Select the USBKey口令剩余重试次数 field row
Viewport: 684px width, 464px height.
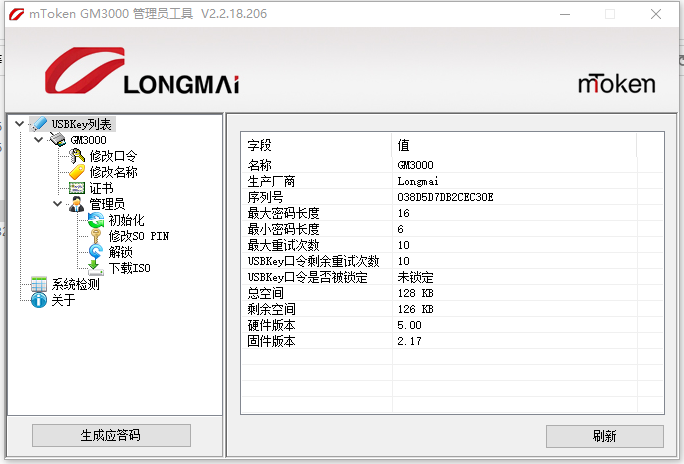(x=452, y=261)
